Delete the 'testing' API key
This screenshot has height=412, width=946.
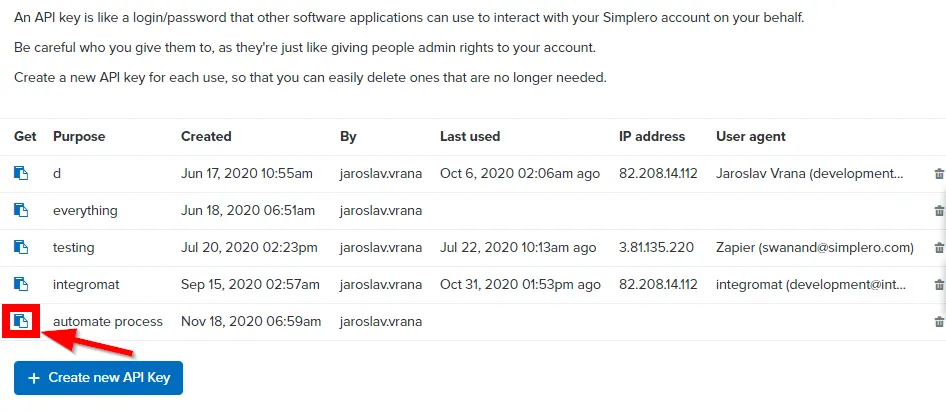(x=938, y=248)
